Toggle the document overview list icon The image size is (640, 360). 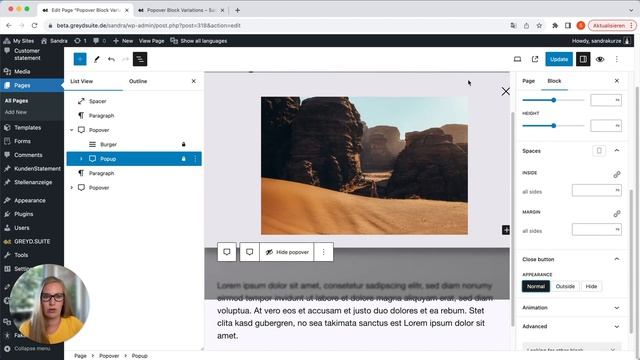coord(140,59)
